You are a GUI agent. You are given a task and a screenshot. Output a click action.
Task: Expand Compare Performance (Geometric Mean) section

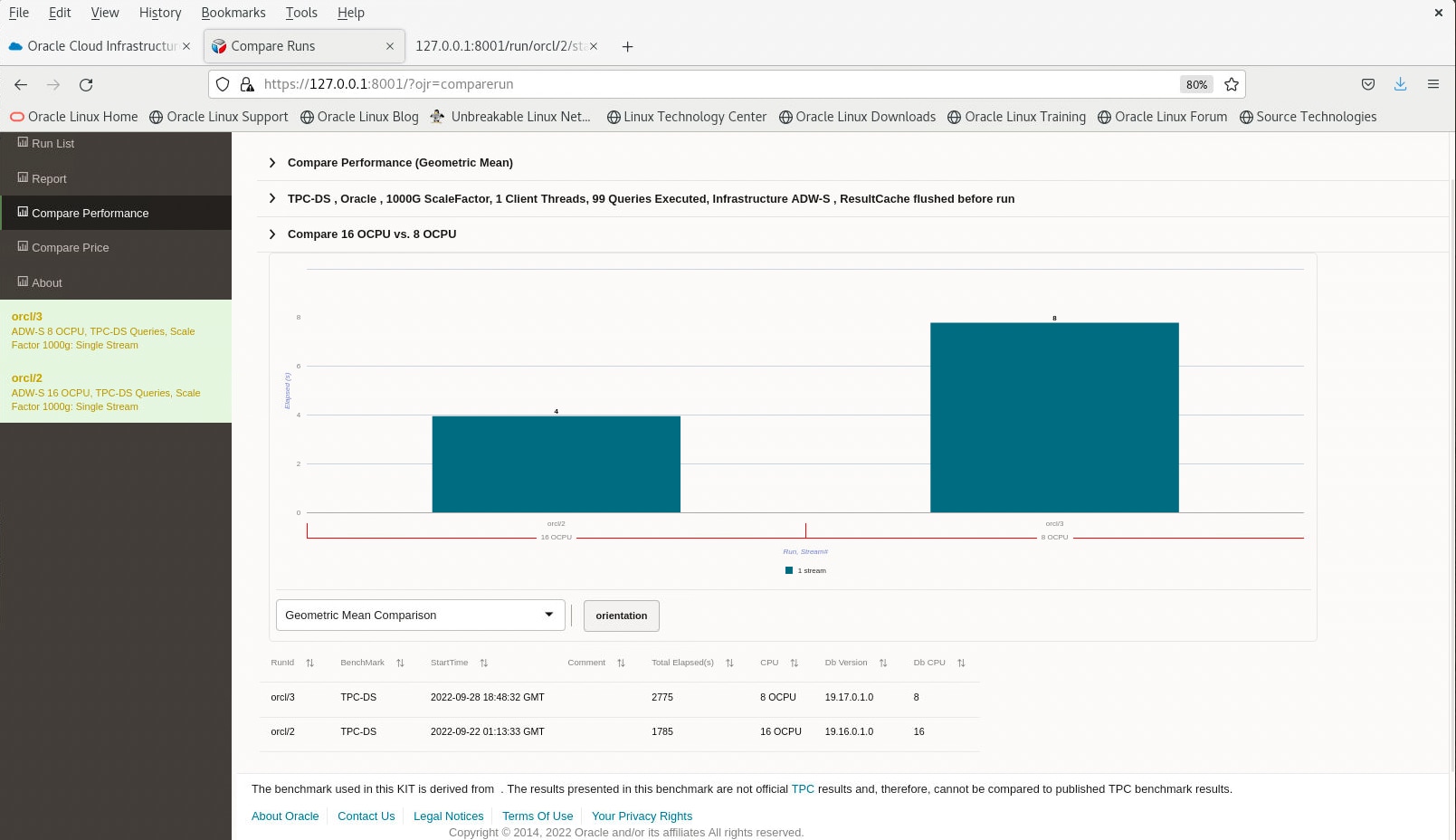272,163
